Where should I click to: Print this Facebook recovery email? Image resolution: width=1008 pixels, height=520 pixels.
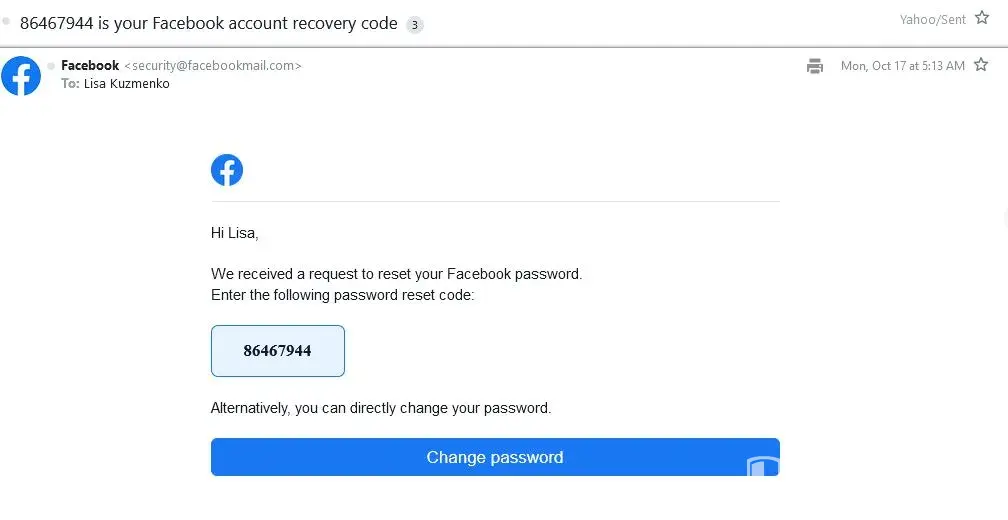click(x=815, y=66)
